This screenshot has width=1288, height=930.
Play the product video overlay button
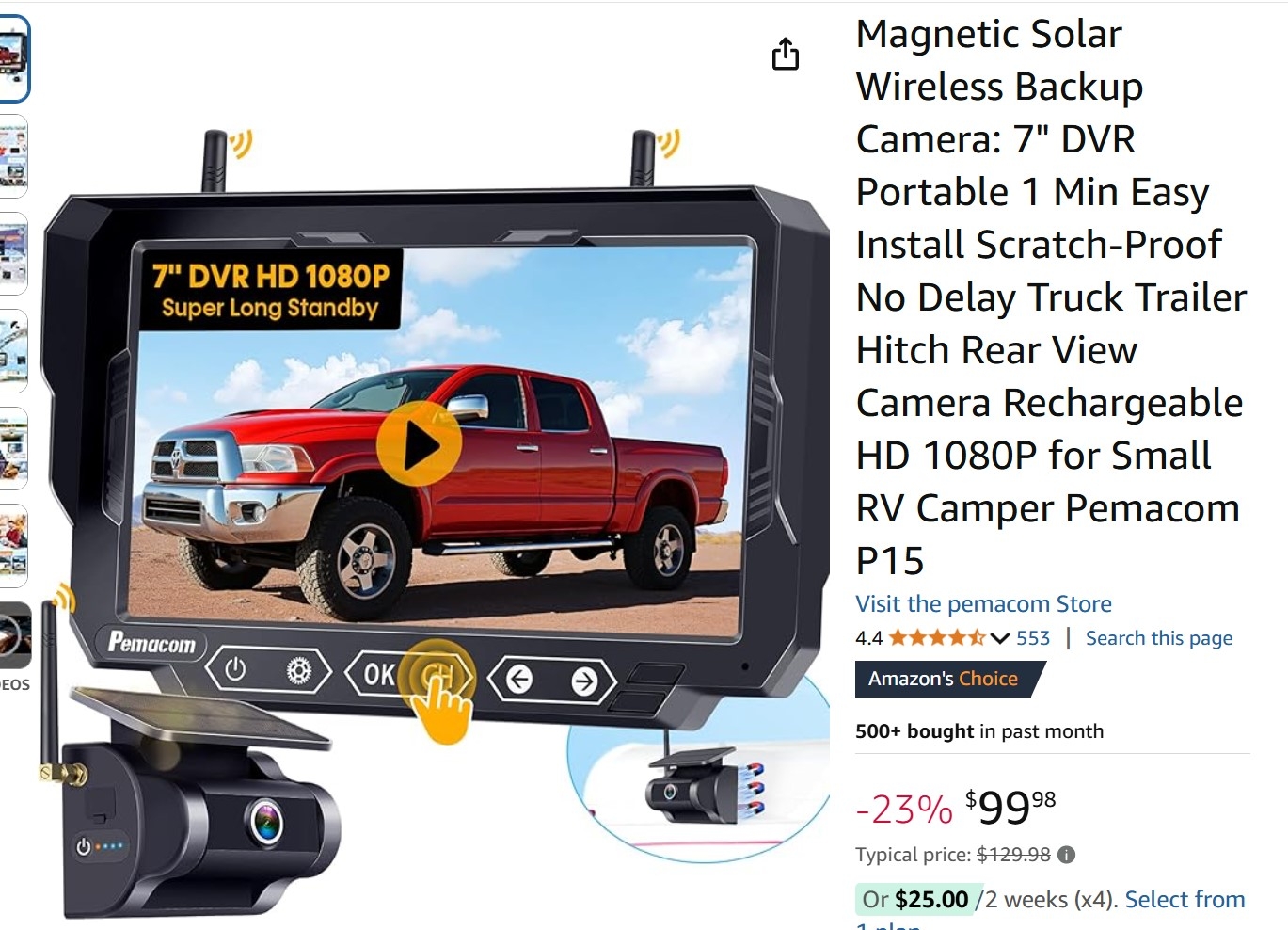tap(419, 445)
